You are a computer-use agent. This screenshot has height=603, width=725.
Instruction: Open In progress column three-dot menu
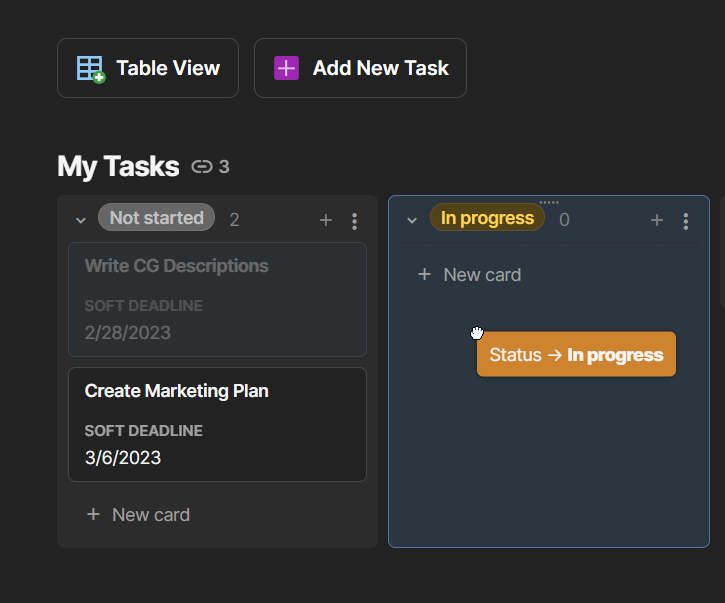(x=685, y=220)
